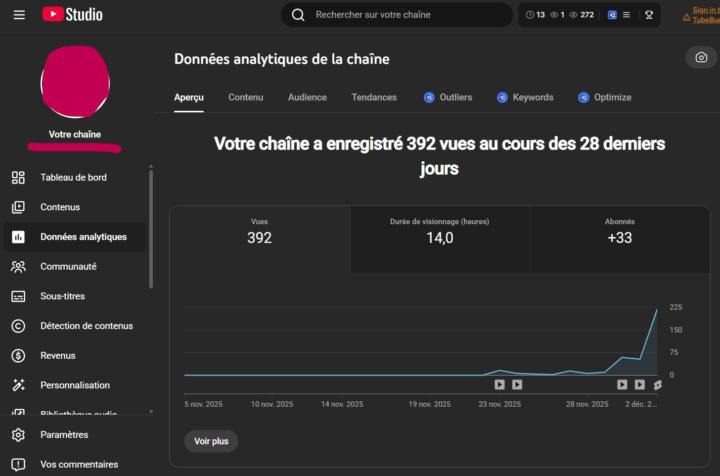Click the views chart line peak
720x476 pixels.
coord(657,311)
